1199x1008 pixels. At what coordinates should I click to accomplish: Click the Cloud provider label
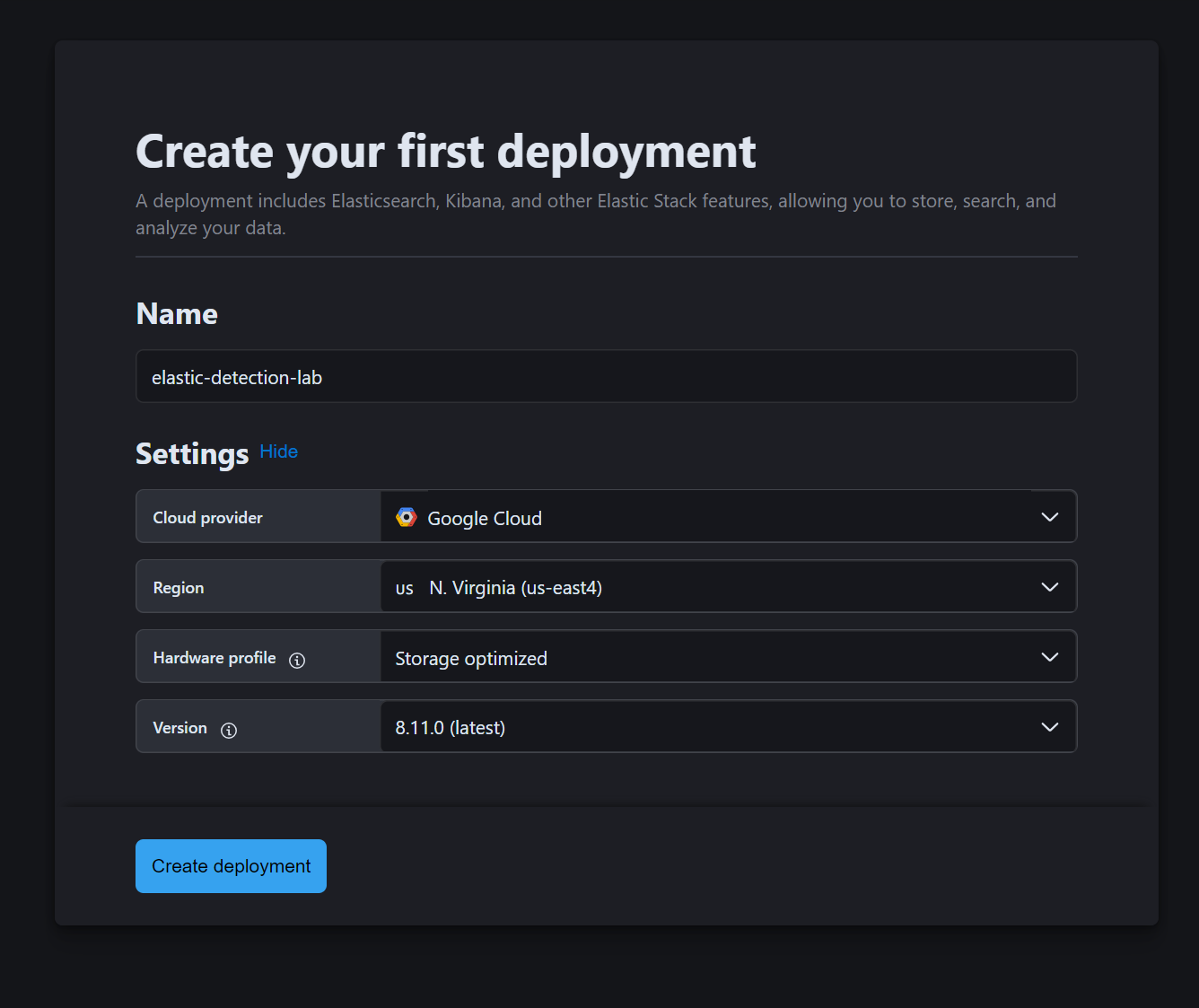pos(208,518)
